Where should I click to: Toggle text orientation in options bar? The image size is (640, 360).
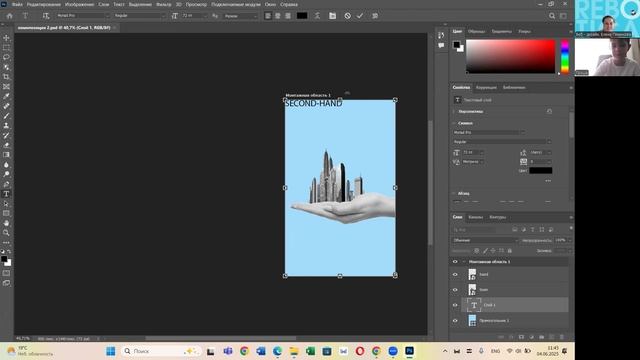46,16
